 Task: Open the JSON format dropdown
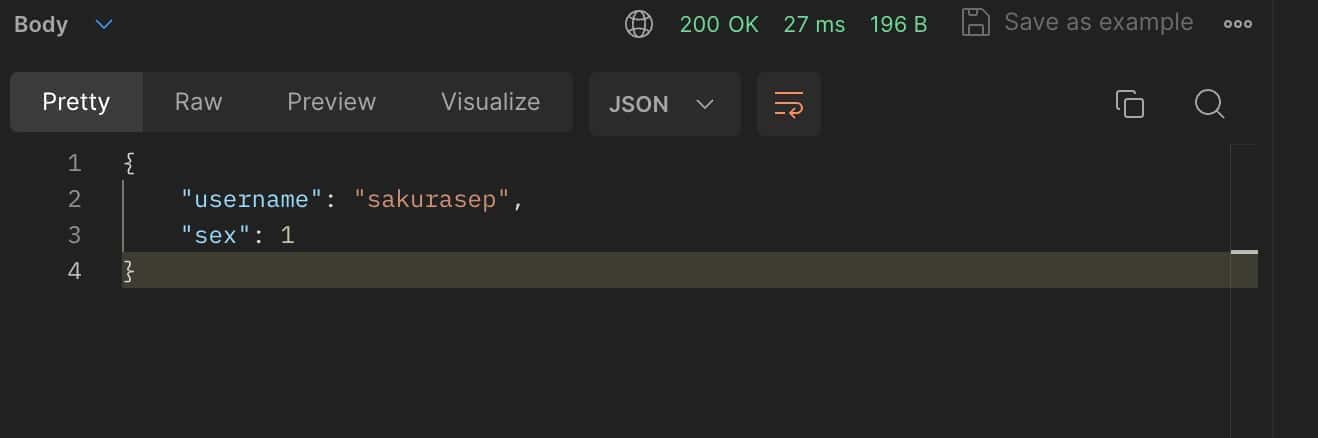(664, 103)
